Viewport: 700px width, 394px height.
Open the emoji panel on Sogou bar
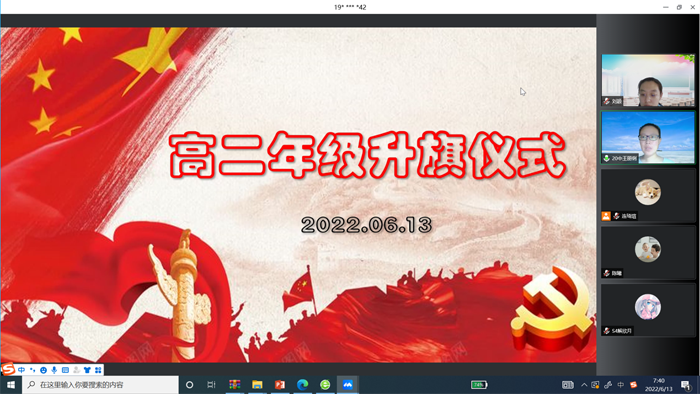click(x=43, y=370)
